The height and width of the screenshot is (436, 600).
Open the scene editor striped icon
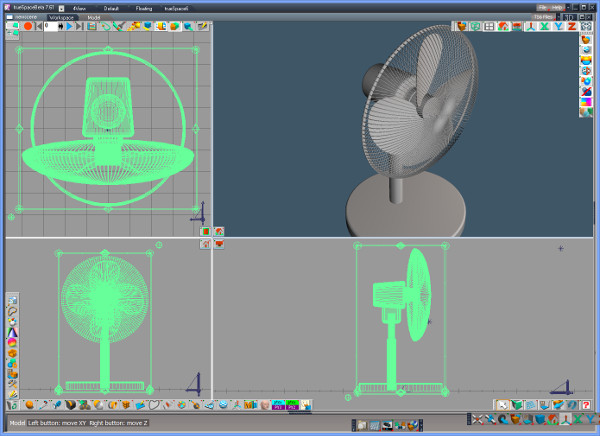(x=91, y=26)
